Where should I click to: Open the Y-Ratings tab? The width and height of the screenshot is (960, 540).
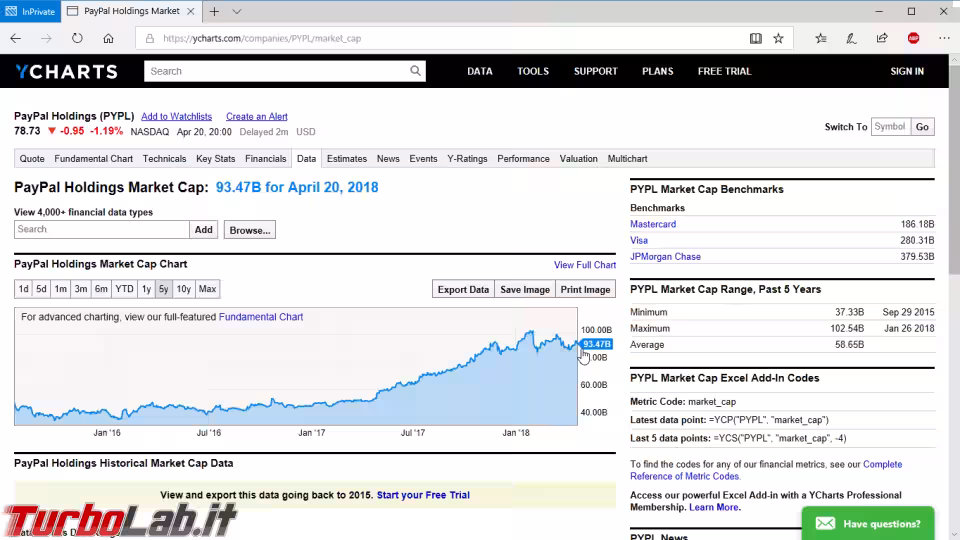467,159
